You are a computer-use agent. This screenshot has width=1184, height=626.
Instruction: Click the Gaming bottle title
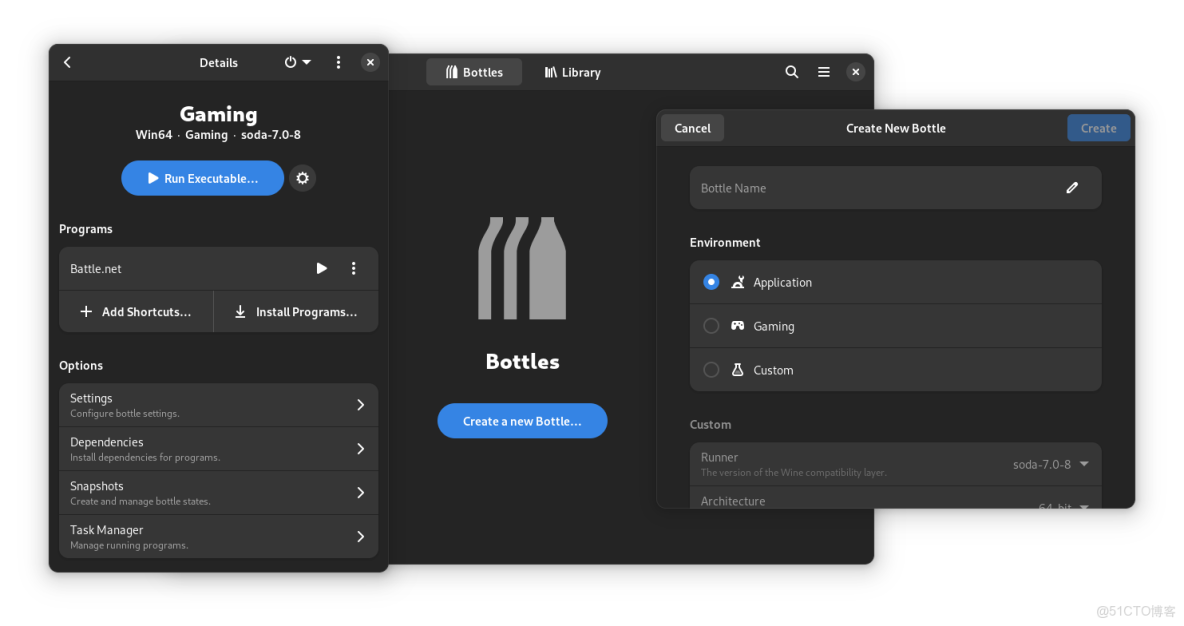218,114
